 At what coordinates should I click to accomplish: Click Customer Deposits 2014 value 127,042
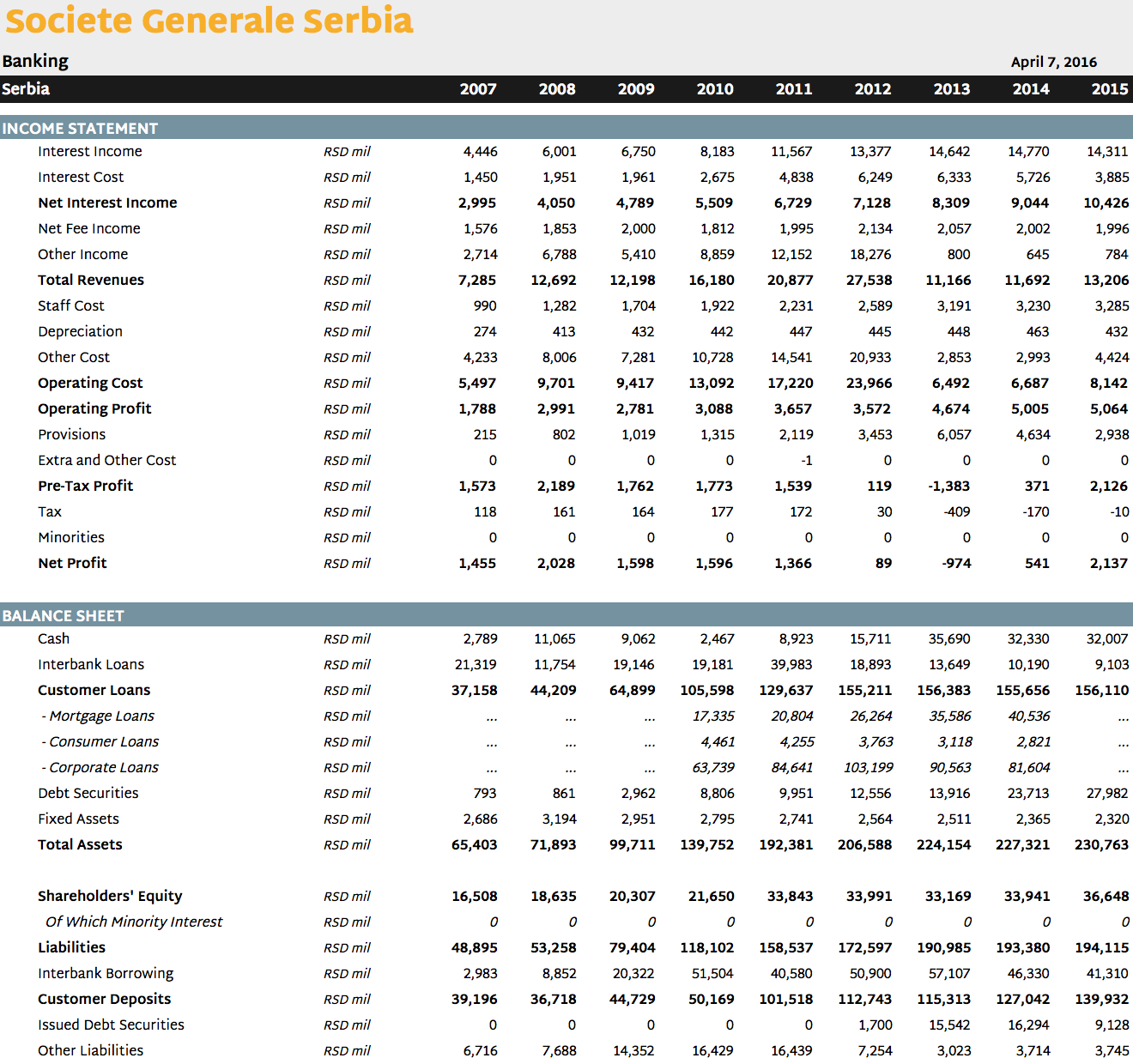coord(1023,1000)
